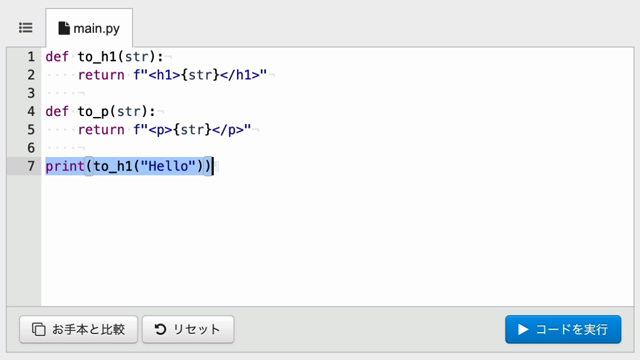Click line number 1 in gutter

pyautogui.click(x=31, y=57)
